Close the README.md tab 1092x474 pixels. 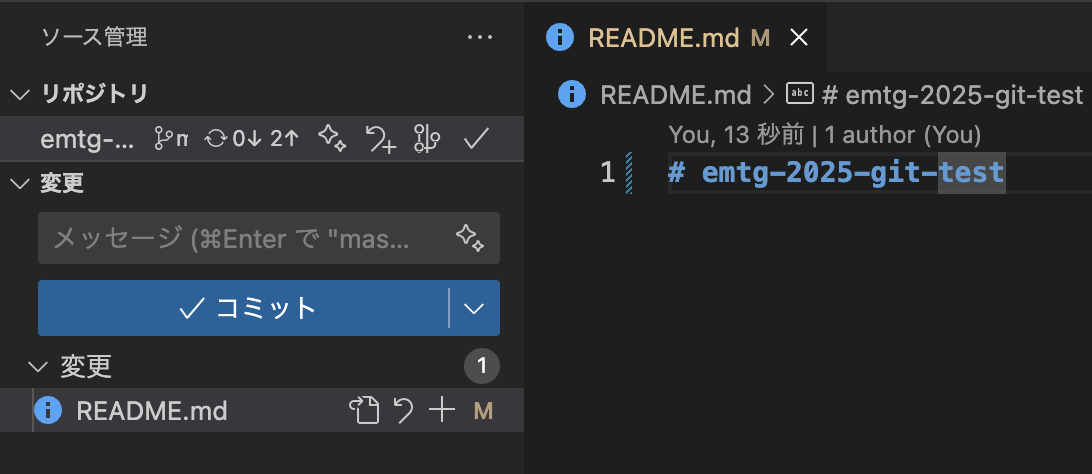tap(799, 38)
